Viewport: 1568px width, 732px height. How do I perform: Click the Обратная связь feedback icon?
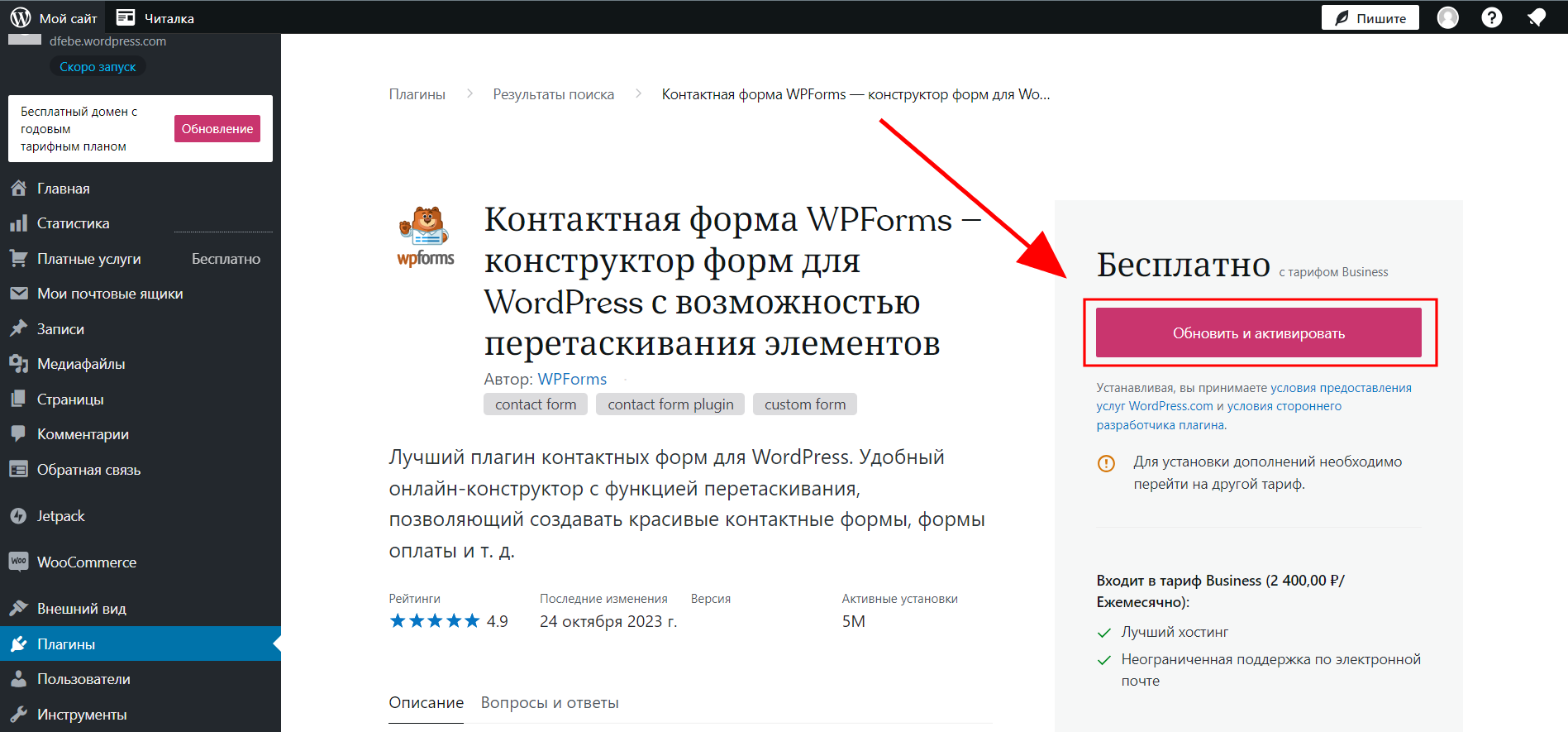tap(18, 470)
